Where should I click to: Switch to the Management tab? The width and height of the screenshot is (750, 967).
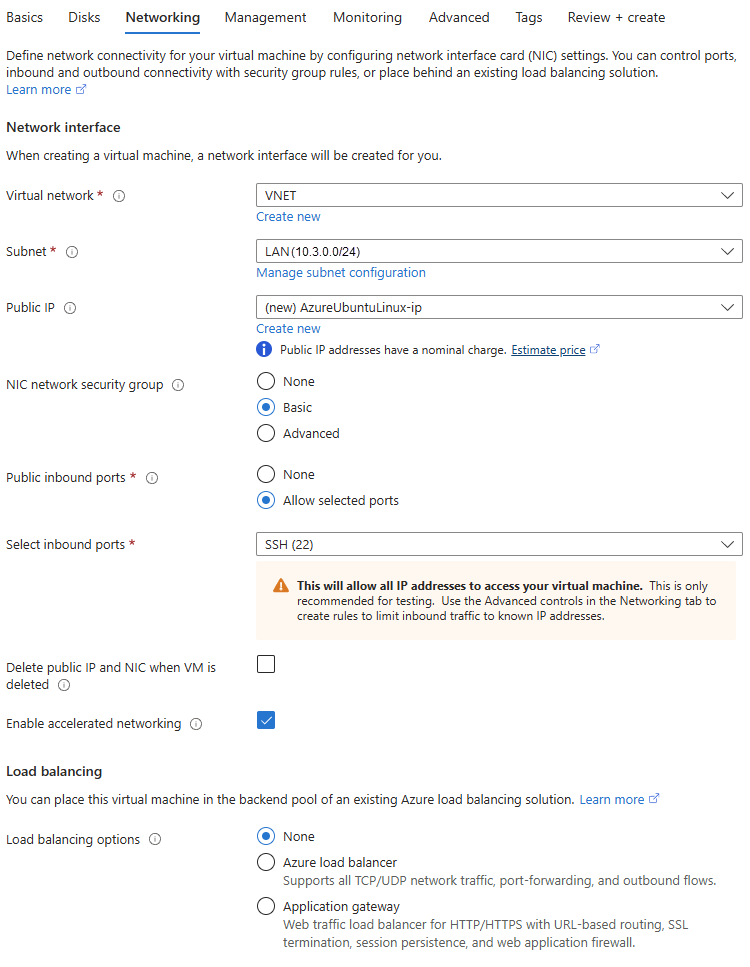point(265,17)
